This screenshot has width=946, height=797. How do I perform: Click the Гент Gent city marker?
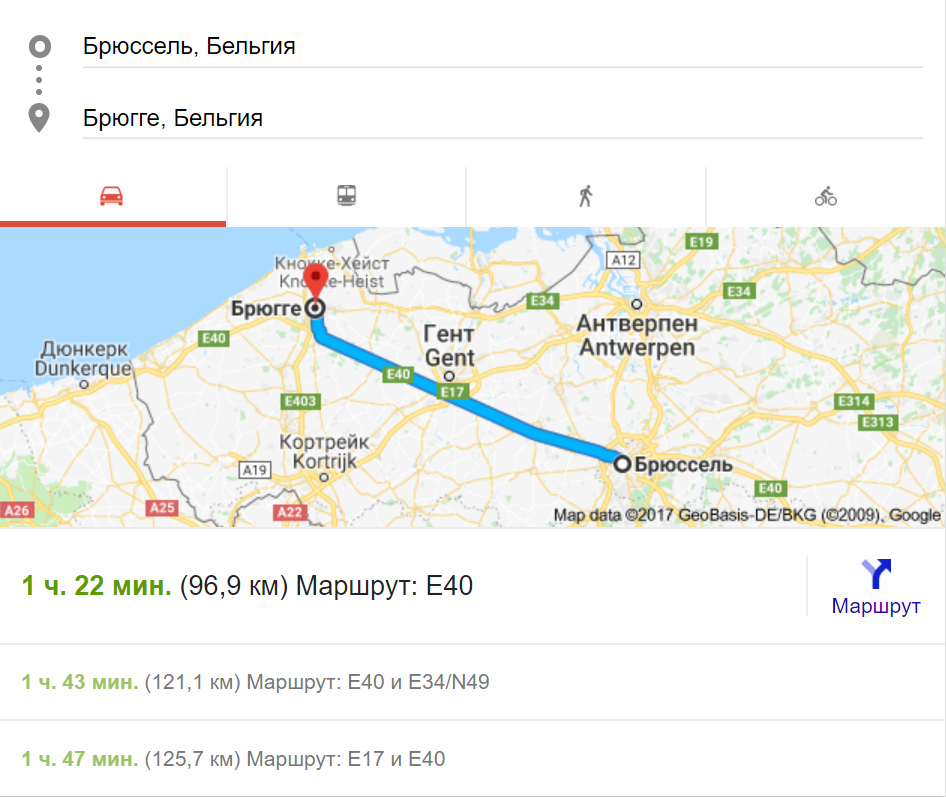pyautogui.click(x=449, y=376)
